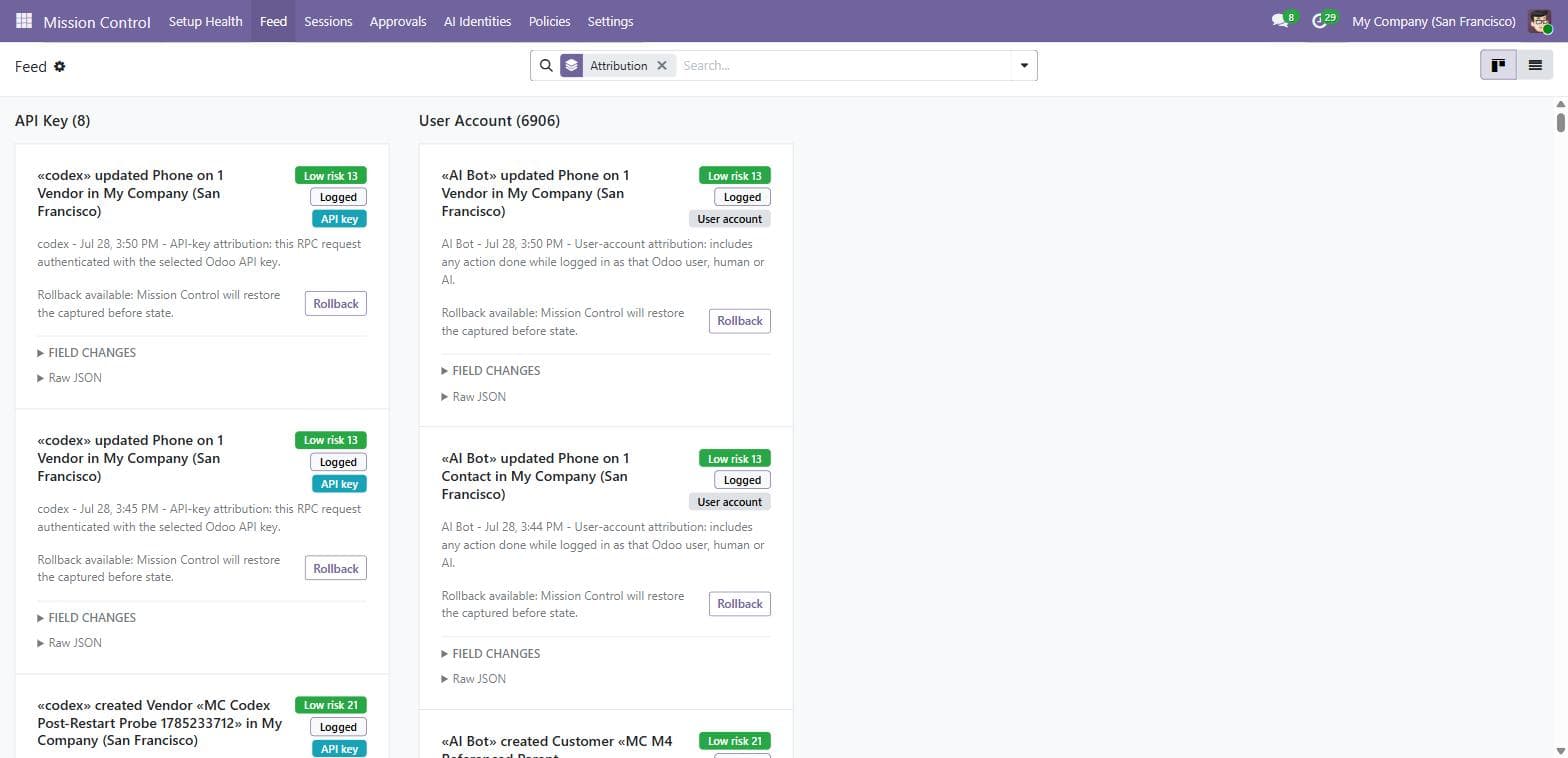Click the Attribution group-by layers icon

coord(571,65)
